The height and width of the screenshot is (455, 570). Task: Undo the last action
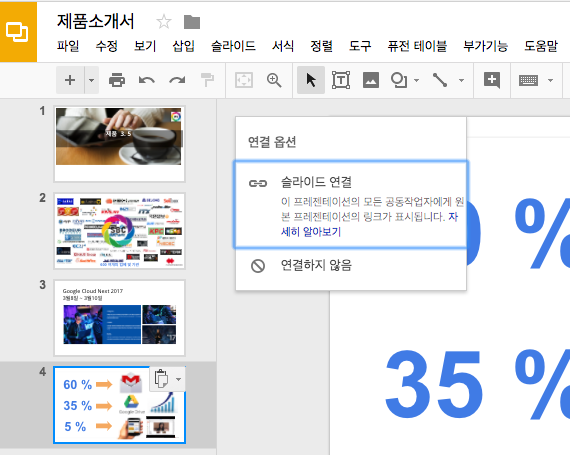tap(147, 80)
